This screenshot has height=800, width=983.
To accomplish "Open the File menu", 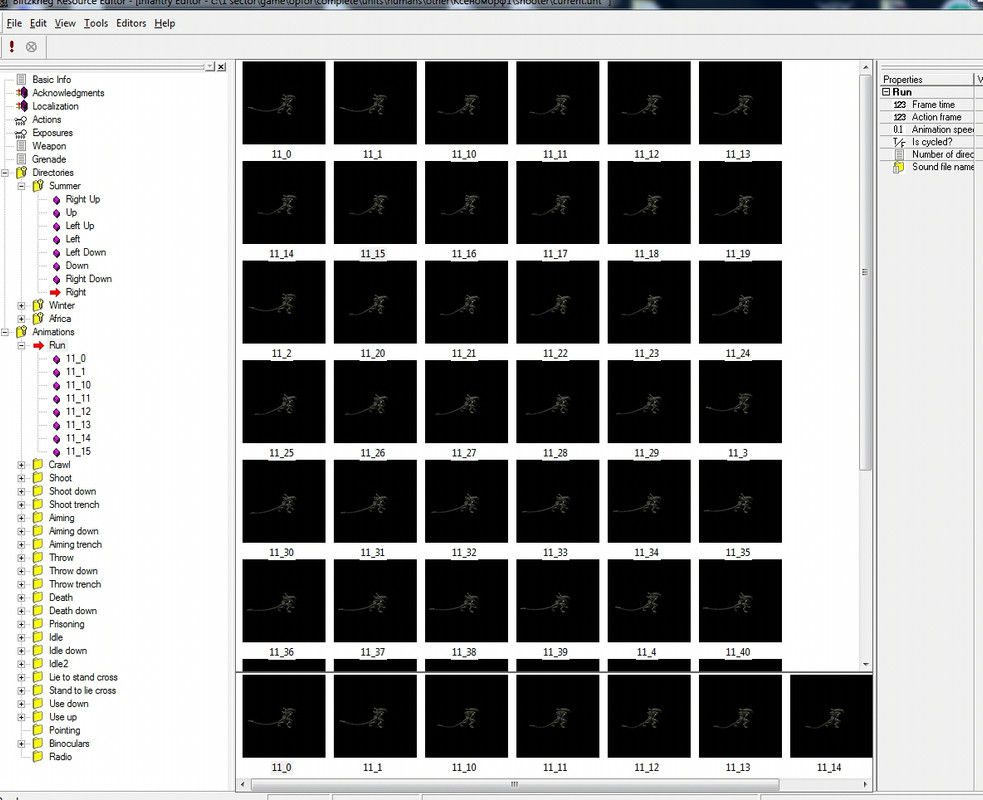I will click(x=14, y=23).
